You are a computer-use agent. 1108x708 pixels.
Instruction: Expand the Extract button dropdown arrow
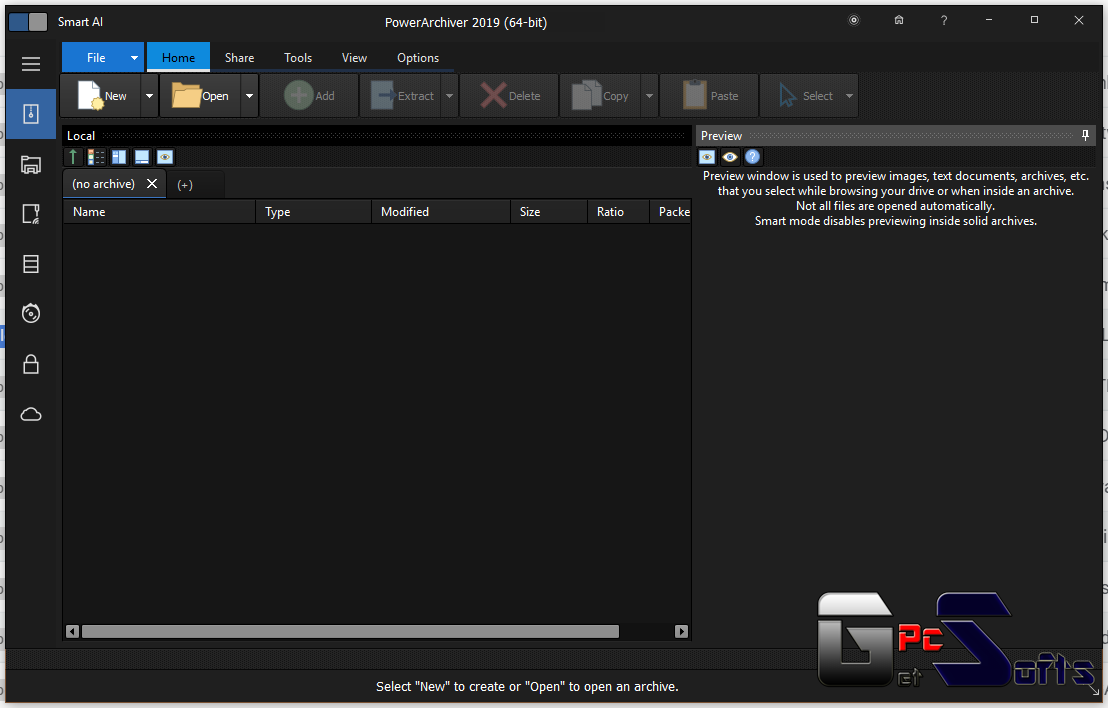click(449, 95)
